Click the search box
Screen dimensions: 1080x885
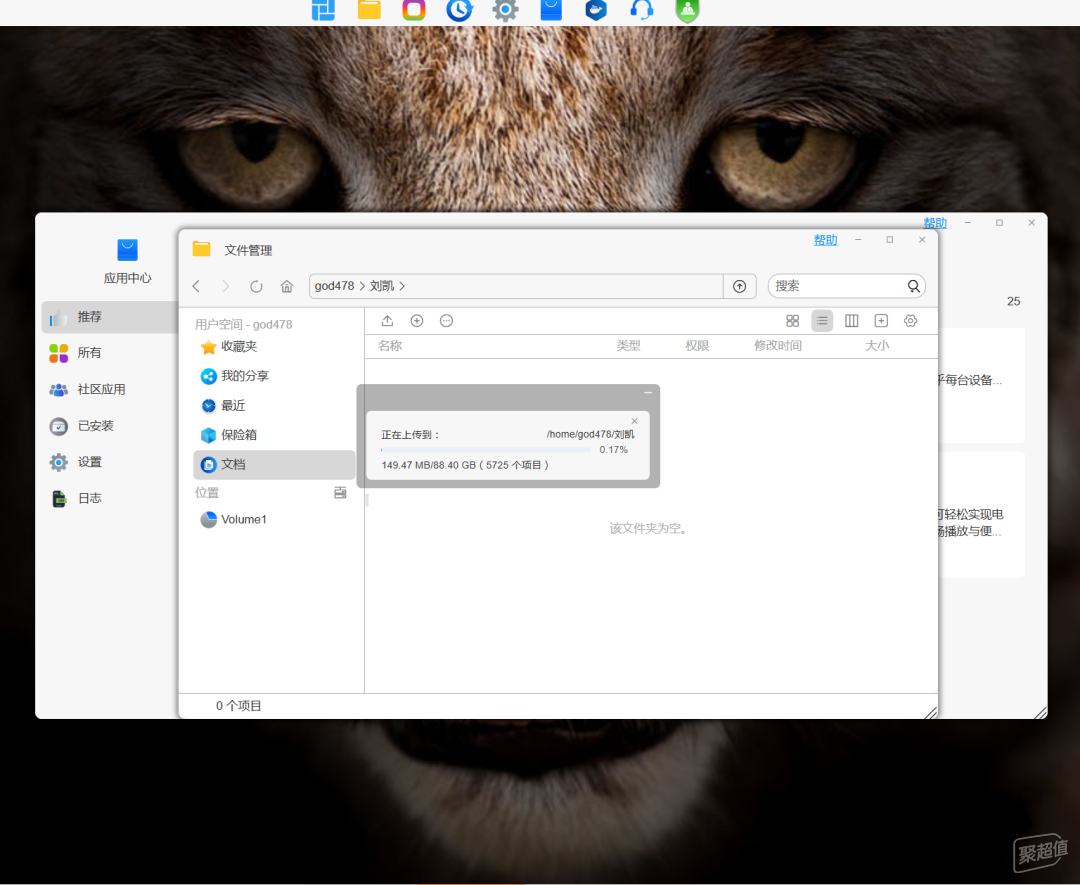(x=840, y=286)
